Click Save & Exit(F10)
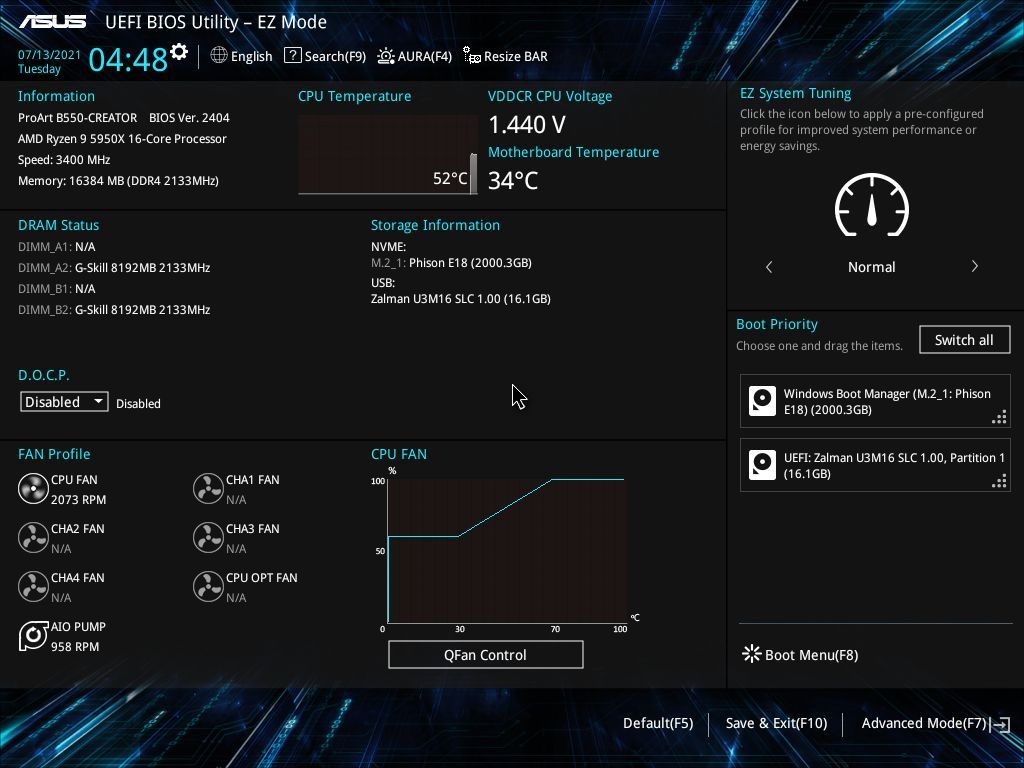The height and width of the screenshot is (768, 1024). coord(776,723)
